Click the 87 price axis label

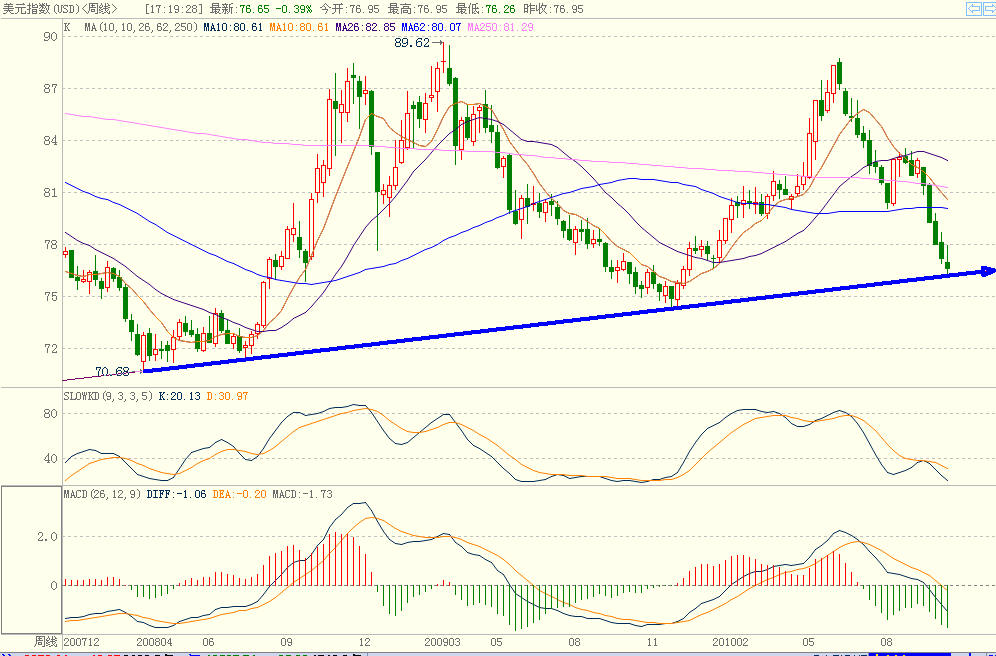tap(50, 89)
